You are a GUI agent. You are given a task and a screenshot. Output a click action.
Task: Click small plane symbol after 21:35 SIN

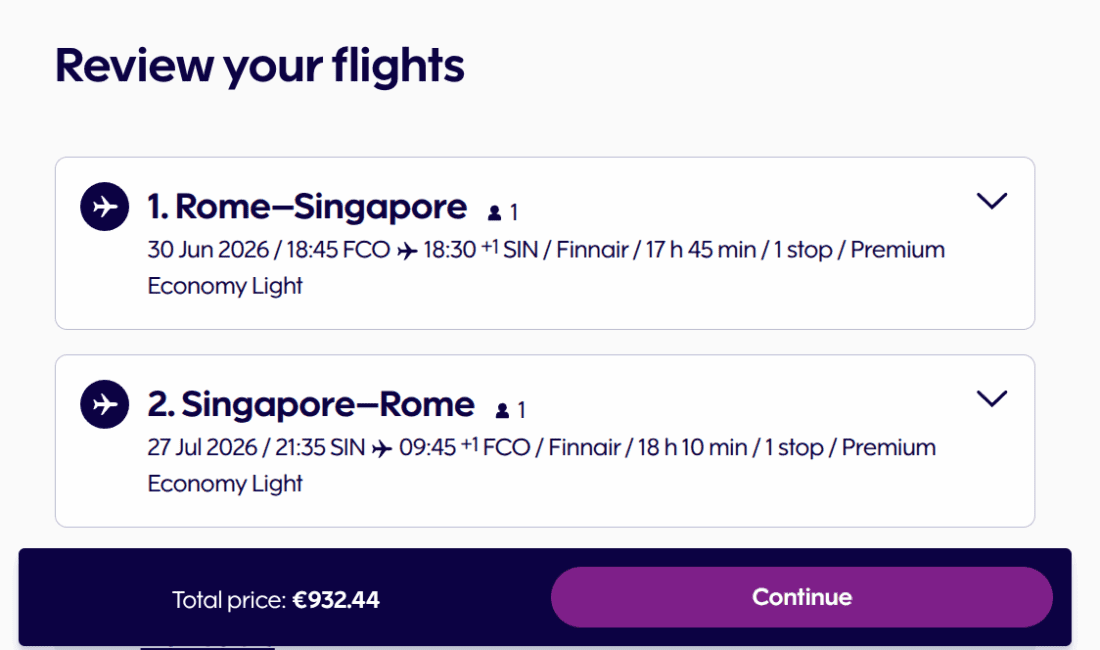pyautogui.click(x=381, y=448)
